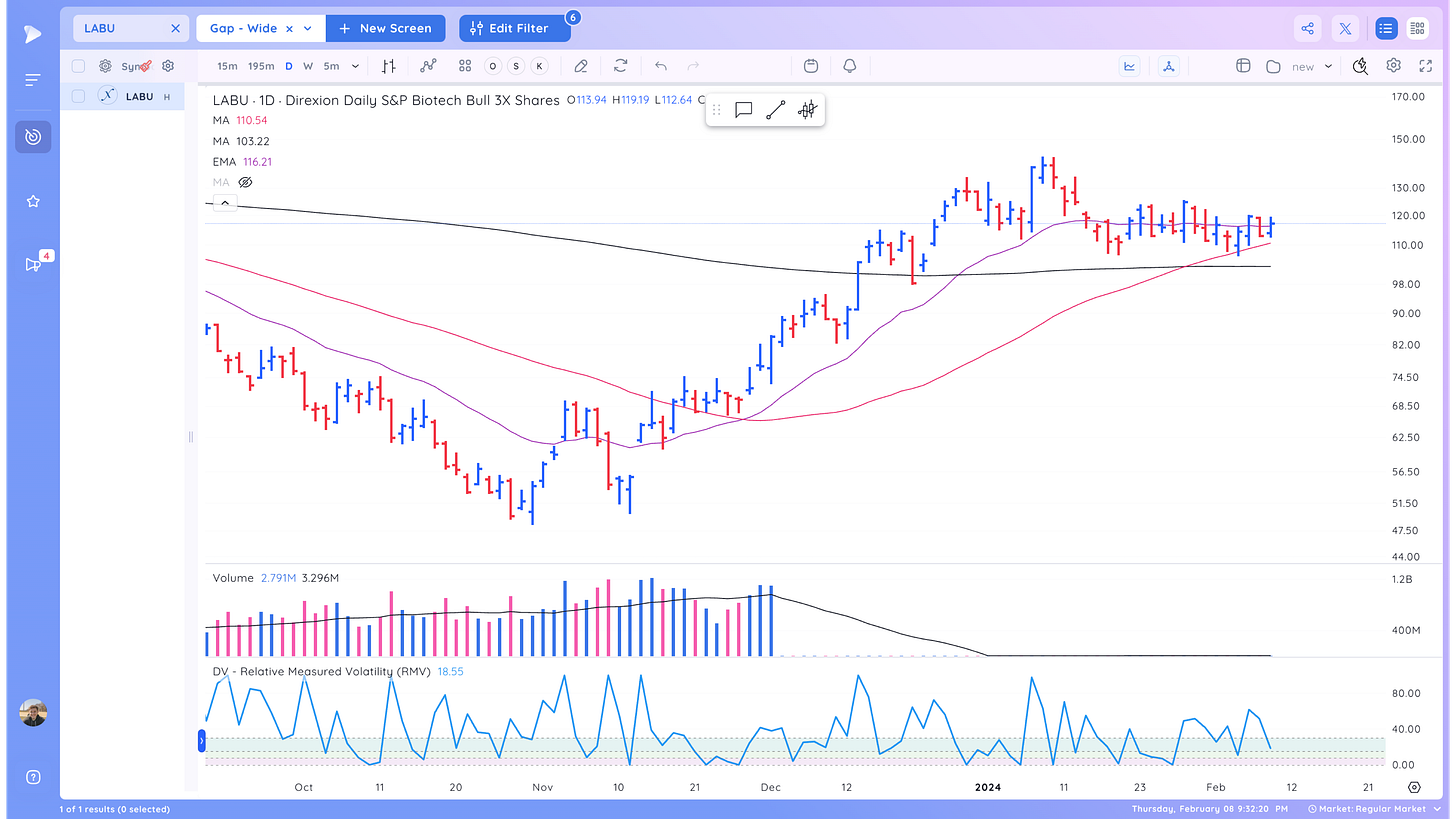Select the candlestick measure tool
The width and height of the screenshot is (1456, 819).
point(807,110)
